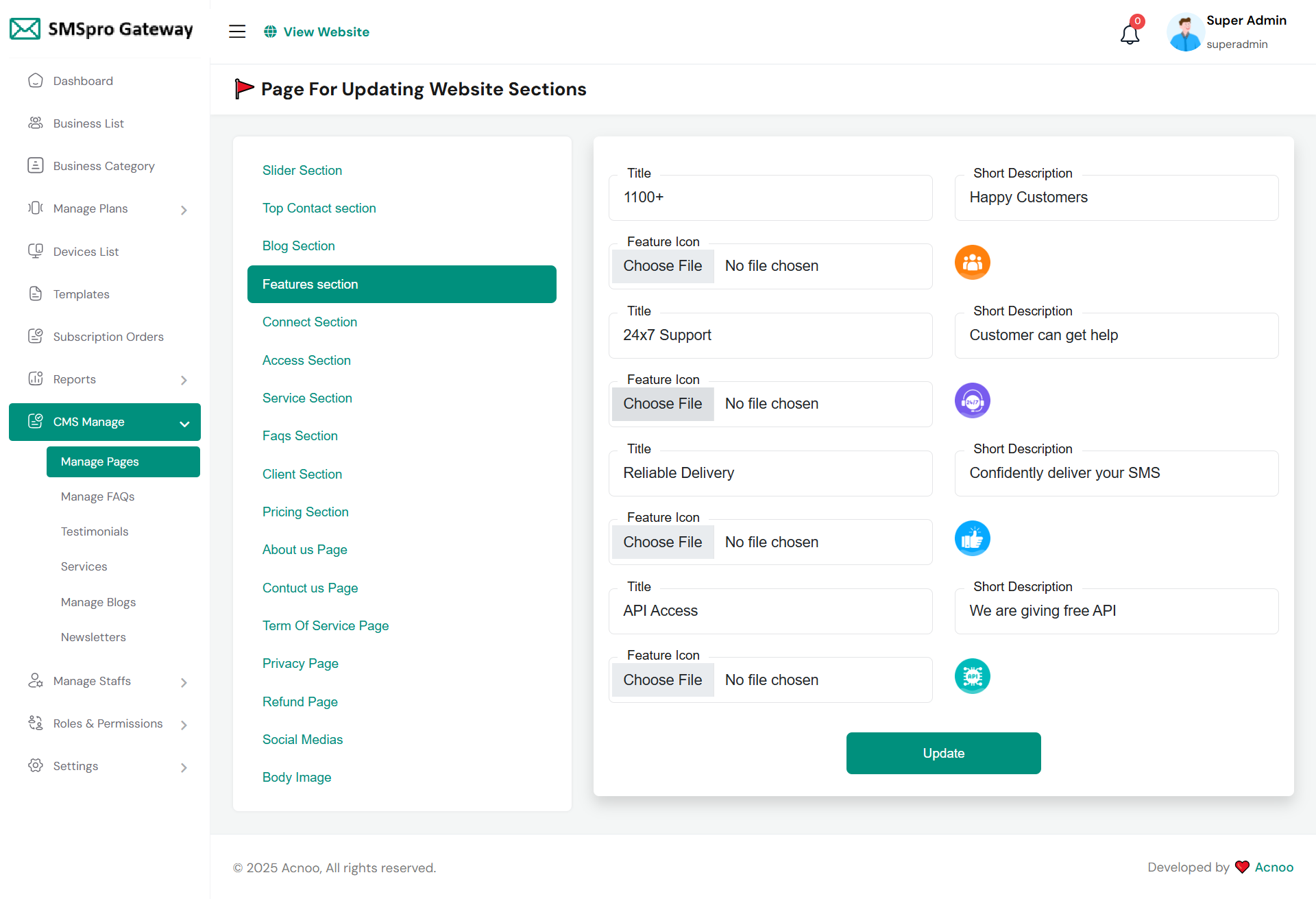The width and height of the screenshot is (1316, 899).
Task: Click the Super Admin avatar image
Action: (x=1185, y=32)
